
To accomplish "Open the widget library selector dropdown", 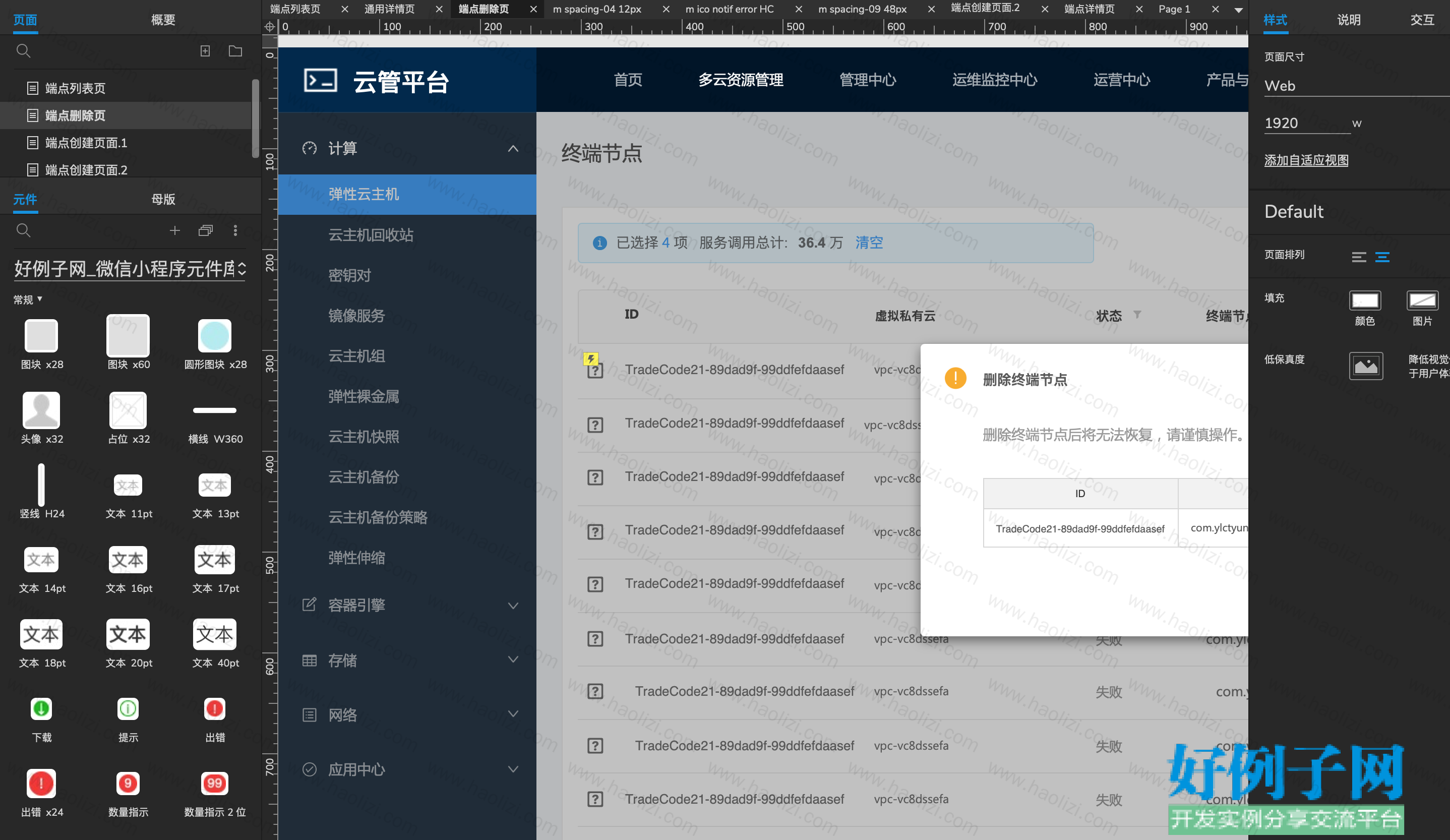I will [x=130, y=268].
